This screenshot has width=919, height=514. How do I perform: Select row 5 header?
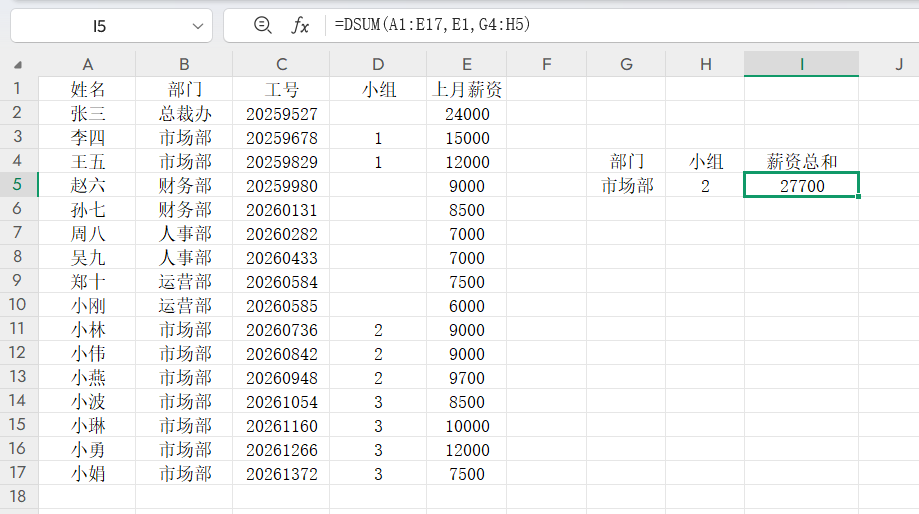19,186
